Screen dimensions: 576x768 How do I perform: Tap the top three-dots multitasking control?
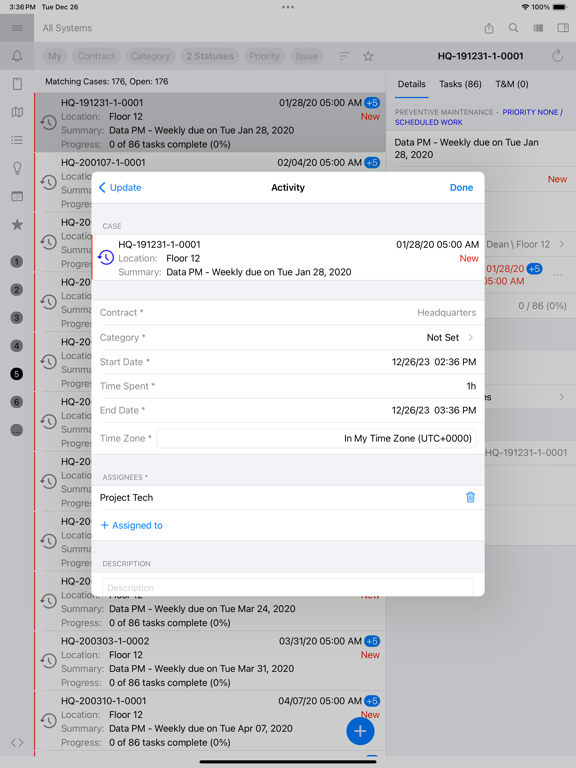288,7
